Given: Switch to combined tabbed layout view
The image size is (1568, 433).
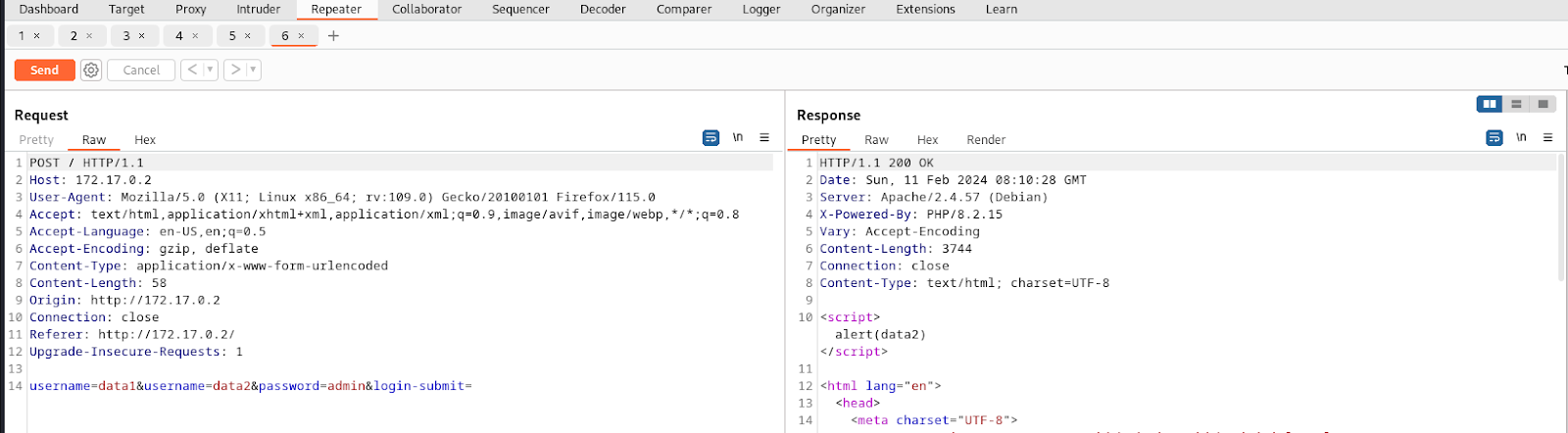Looking at the screenshot, I should 1543,104.
